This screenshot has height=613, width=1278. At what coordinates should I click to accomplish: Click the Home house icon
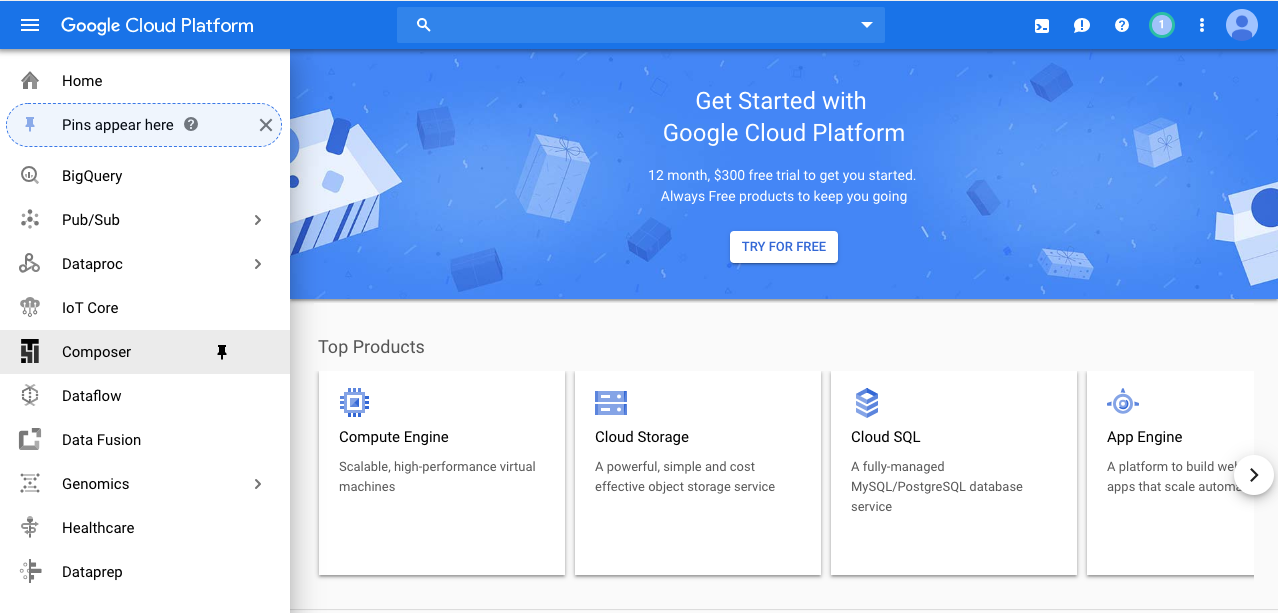tap(30, 81)
